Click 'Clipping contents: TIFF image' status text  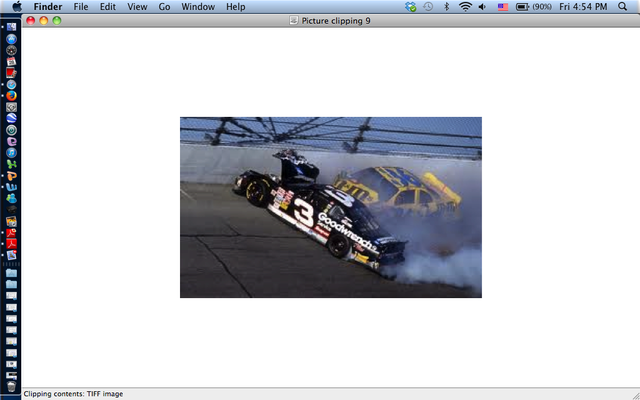[73, 394]
